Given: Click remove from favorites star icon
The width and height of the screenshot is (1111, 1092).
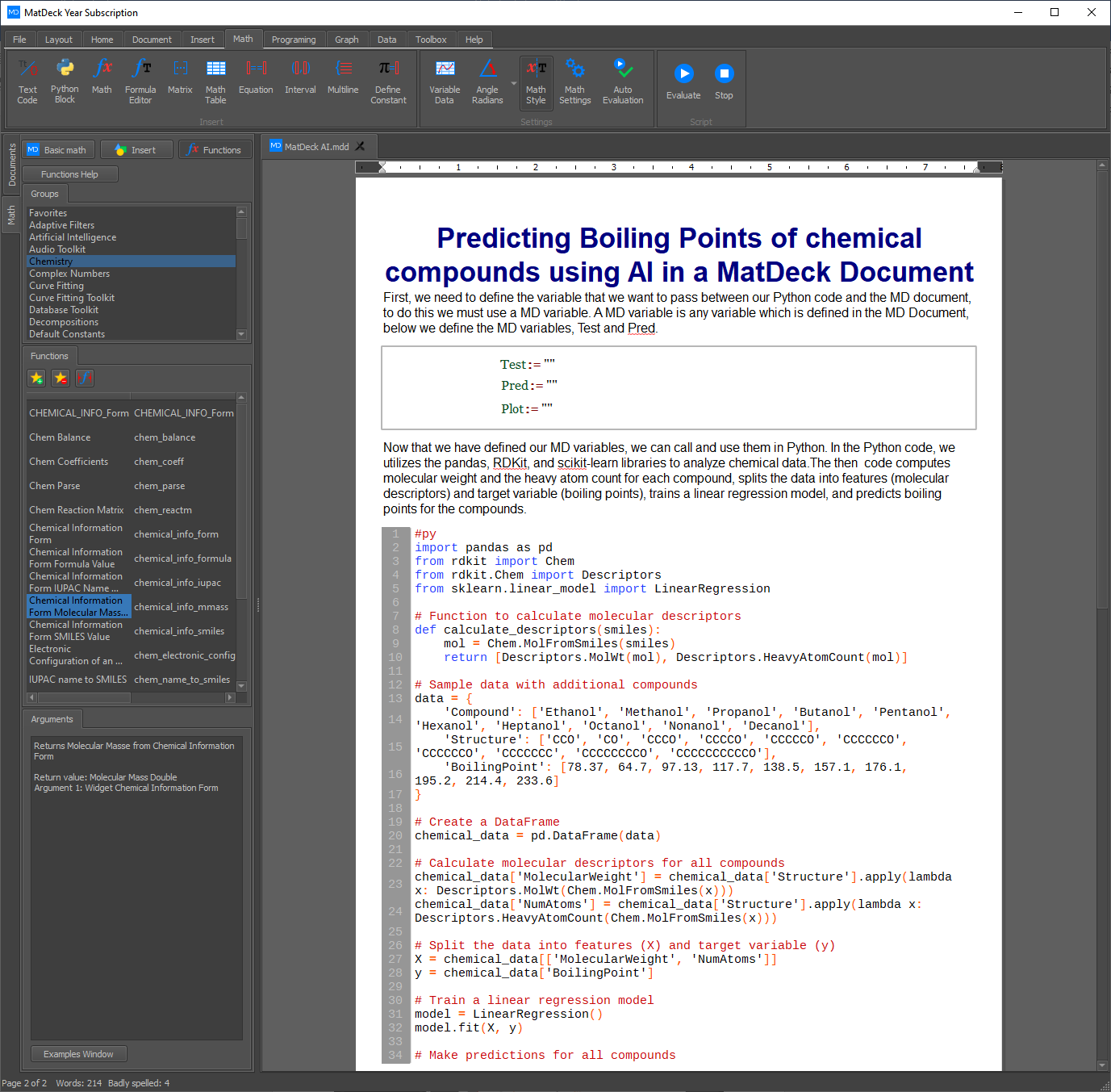Looking at the screenshot, I should [61, 378].
